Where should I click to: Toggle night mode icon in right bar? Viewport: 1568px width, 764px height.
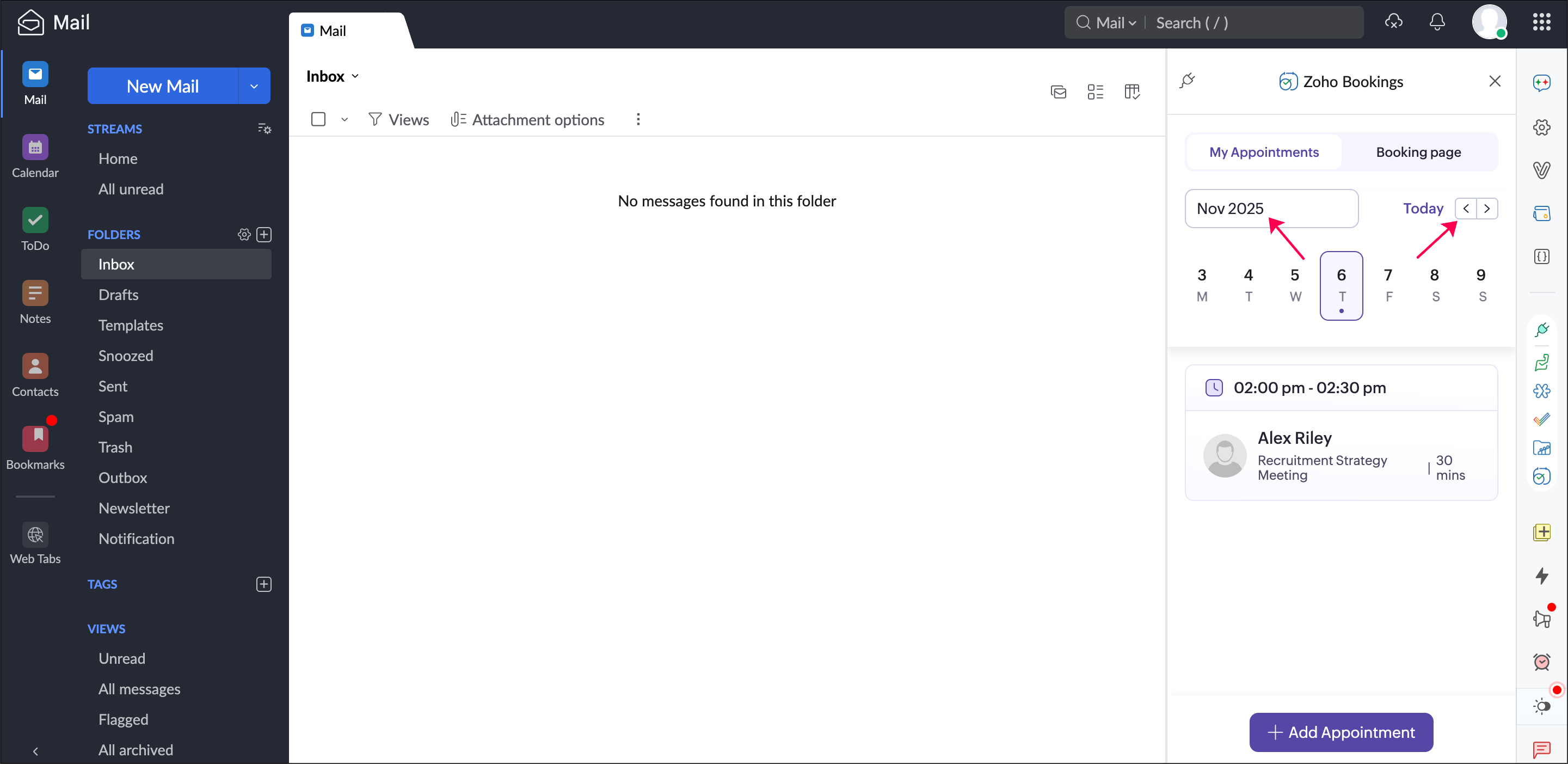[1541, 706]
